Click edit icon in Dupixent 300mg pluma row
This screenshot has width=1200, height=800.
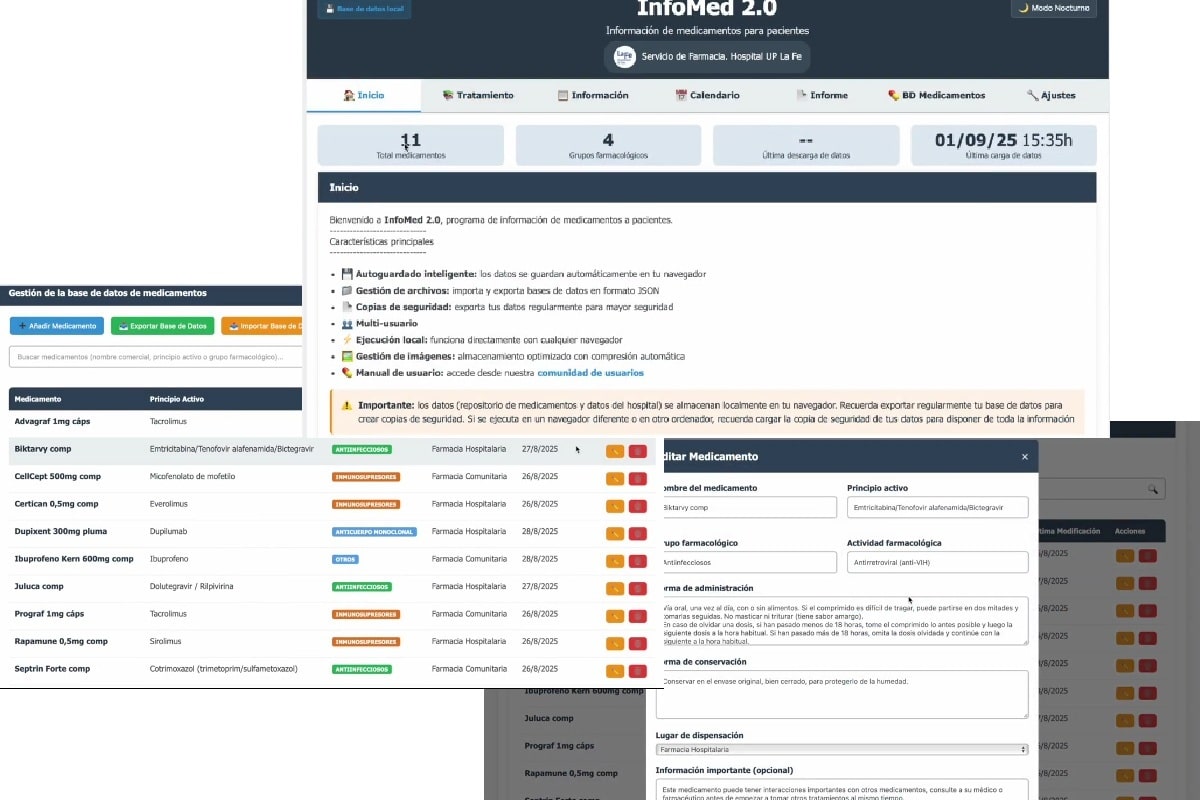[x=614, y=532]
